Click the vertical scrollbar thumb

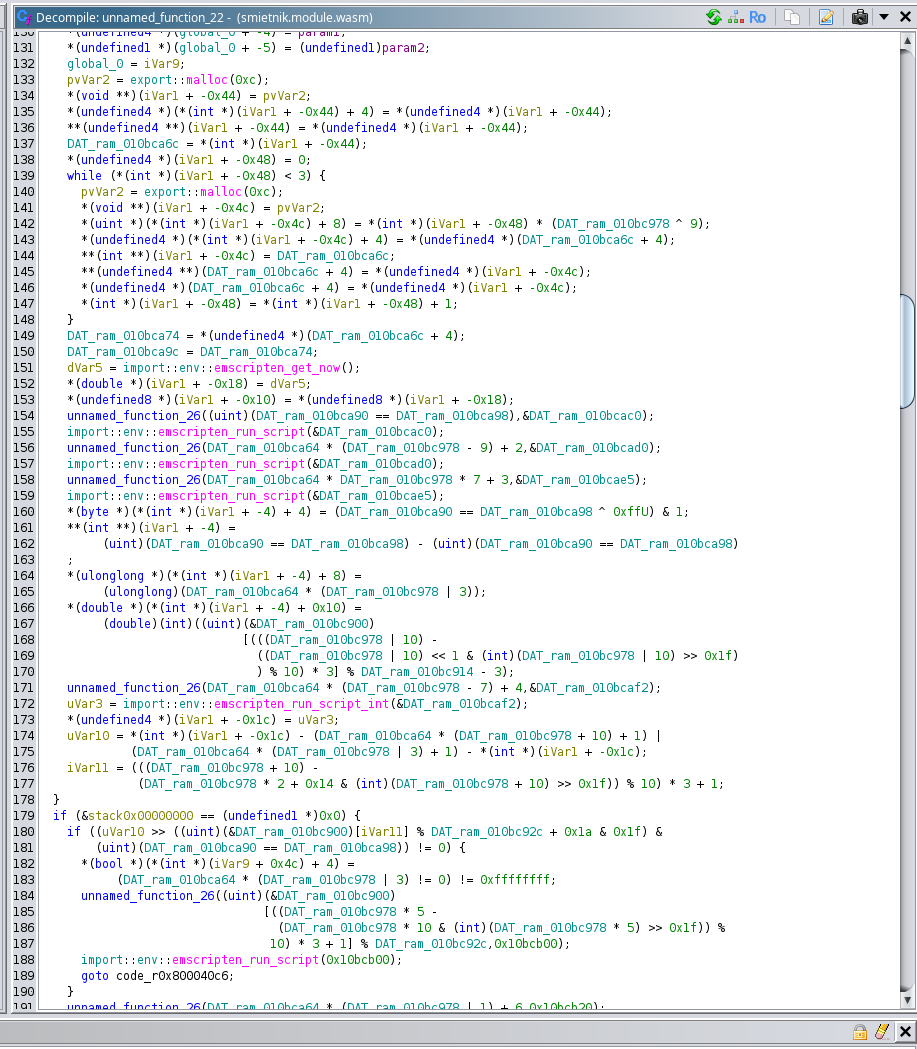(908, 351)
